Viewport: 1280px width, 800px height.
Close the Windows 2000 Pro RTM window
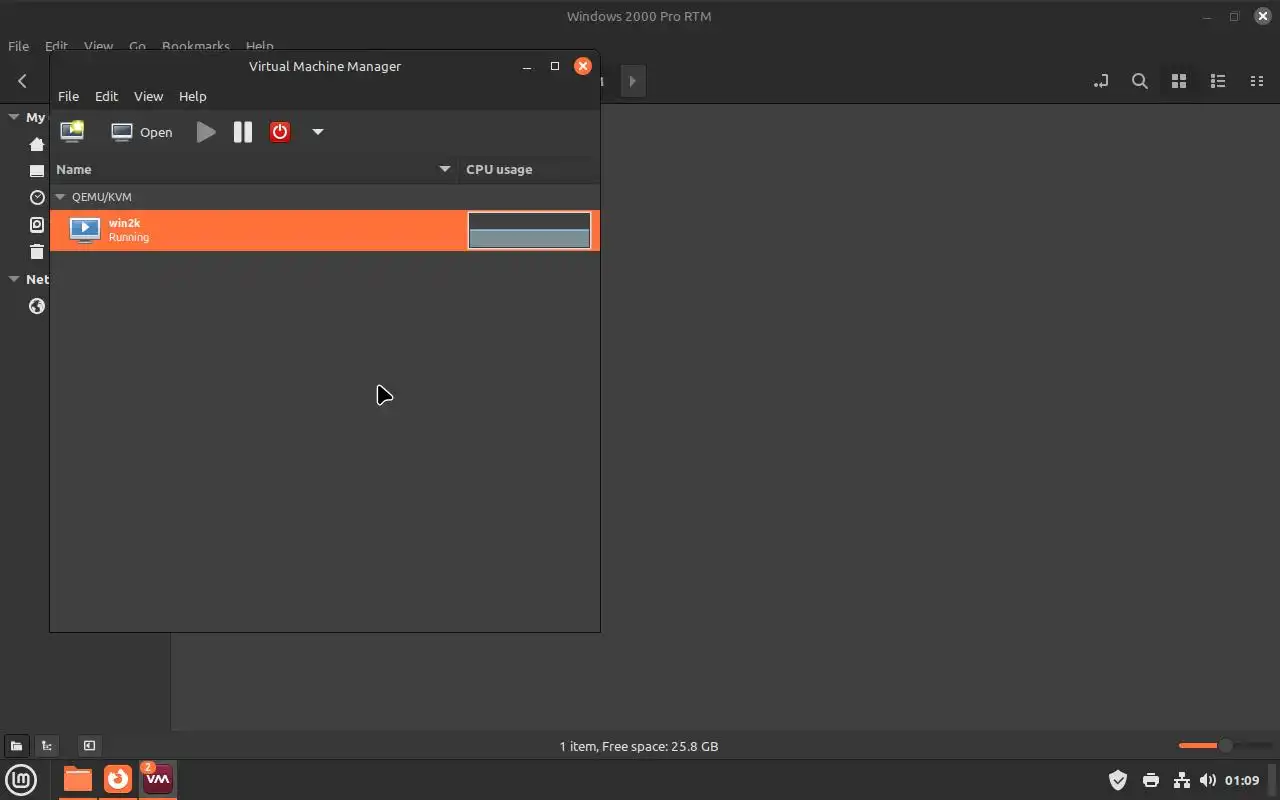click(1262, 16)
